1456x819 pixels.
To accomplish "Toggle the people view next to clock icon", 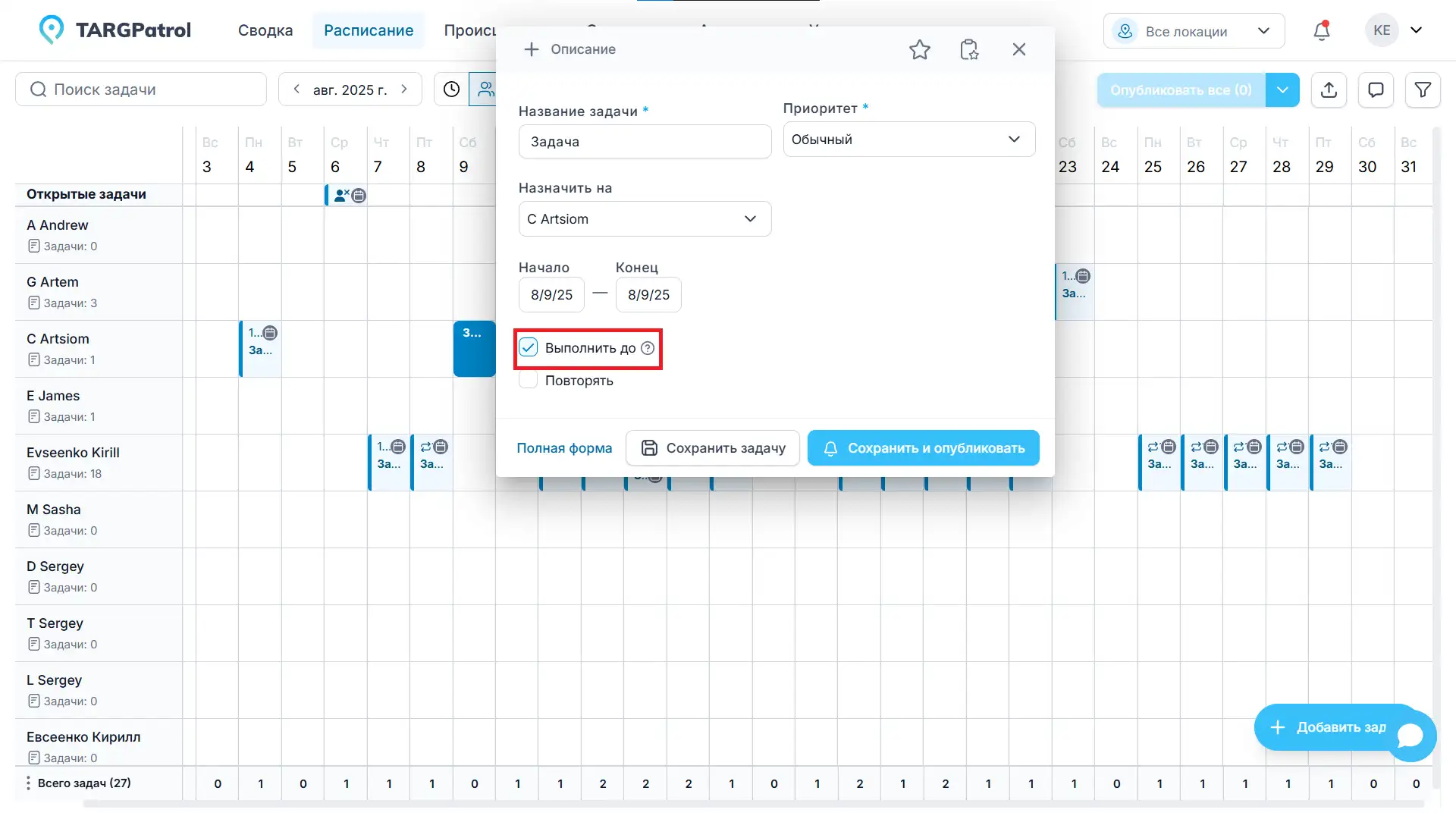I will [x=486, y=89].
